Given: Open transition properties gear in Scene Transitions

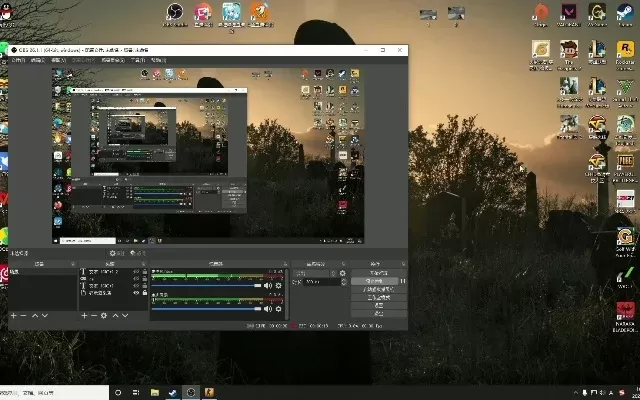Looking at the screenshot, I should click(x=343, y=272).
